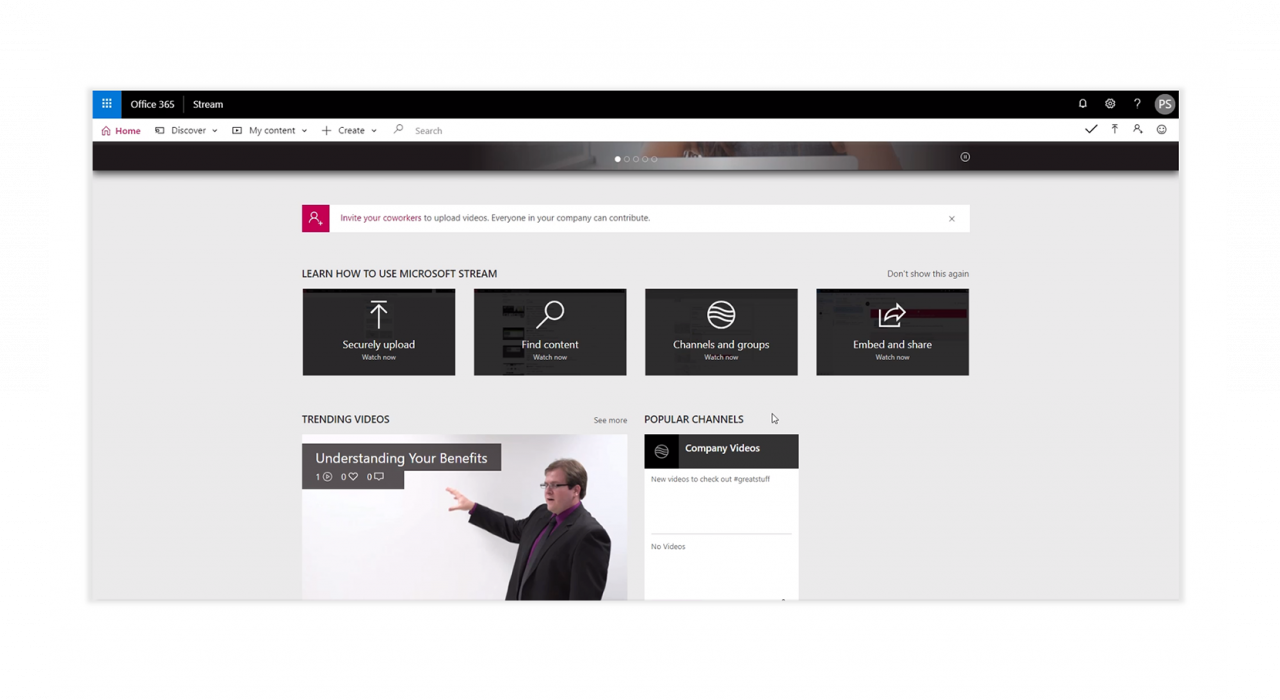Click the Stream app name
Viewport: 1280px width, 700px height.
(208, 104)
